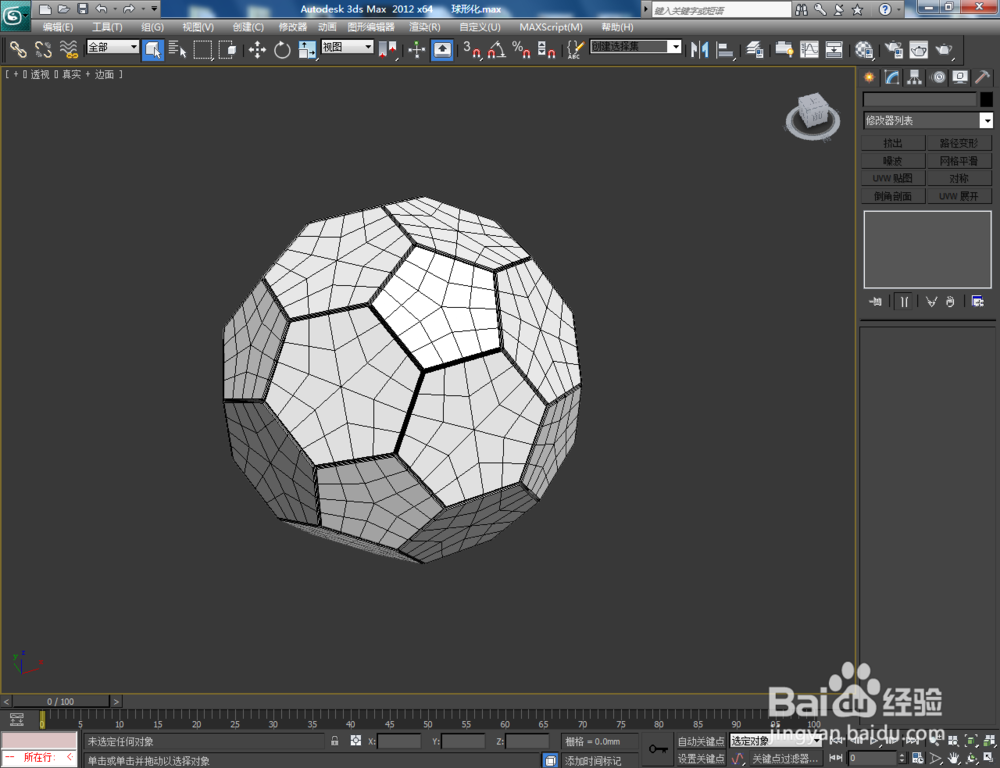Toggle 3D Snaps magnet icon
The image size is (1000, 768).
tap(472, 49)
